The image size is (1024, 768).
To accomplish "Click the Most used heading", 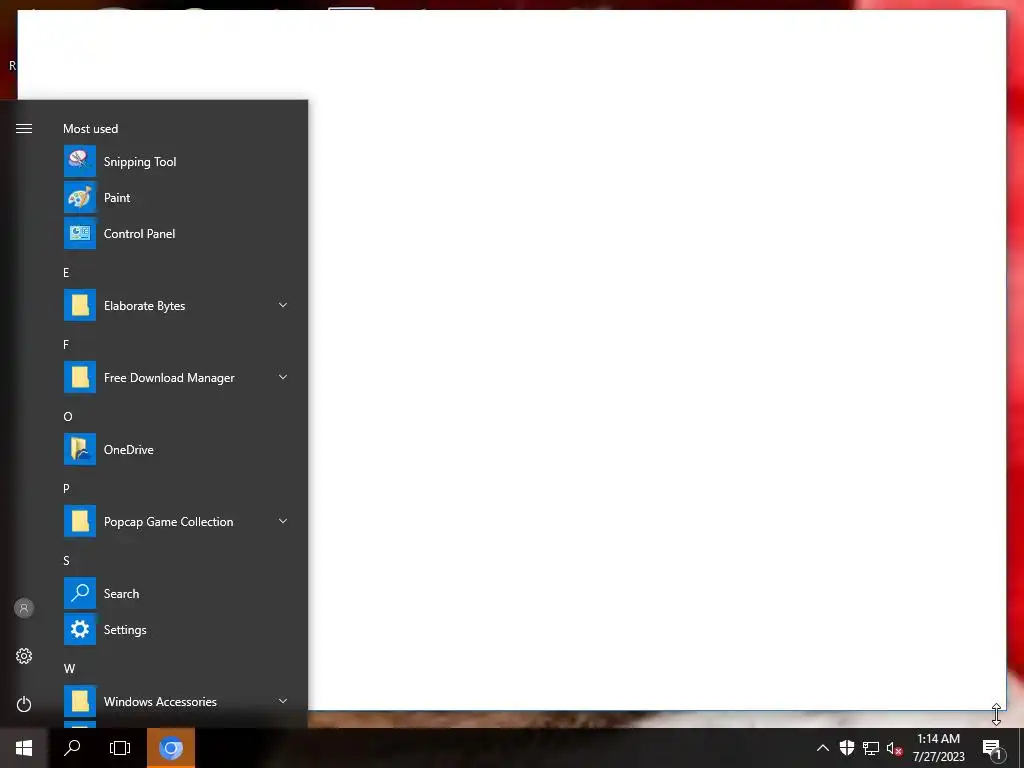I will [x=90, y=129].
